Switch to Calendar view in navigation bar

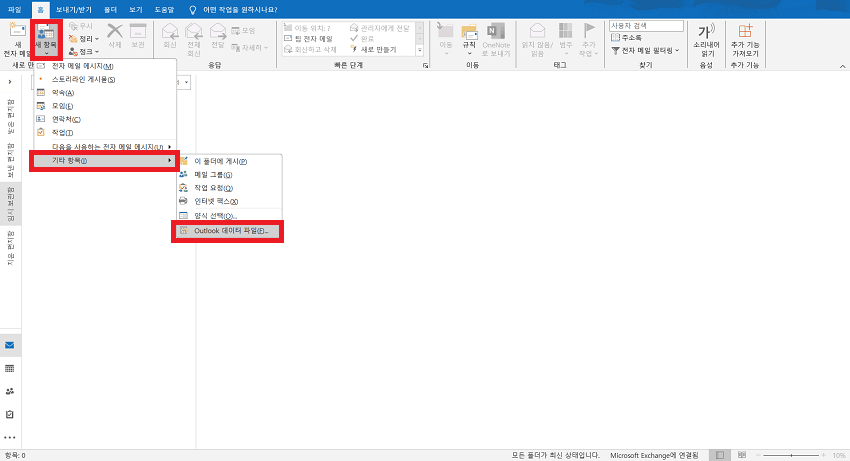(10, 369)
